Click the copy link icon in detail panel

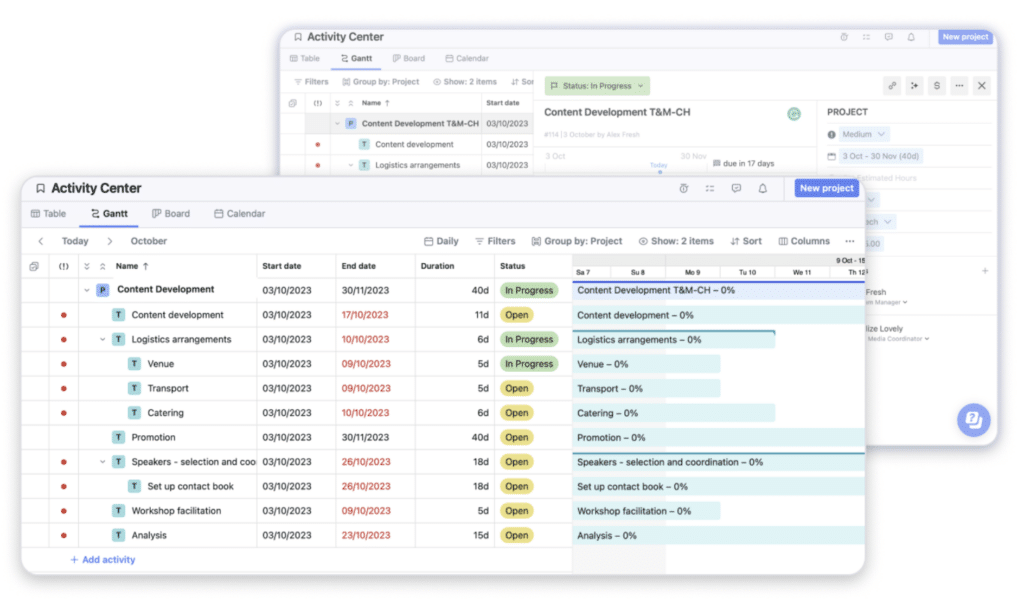point(892,86)
